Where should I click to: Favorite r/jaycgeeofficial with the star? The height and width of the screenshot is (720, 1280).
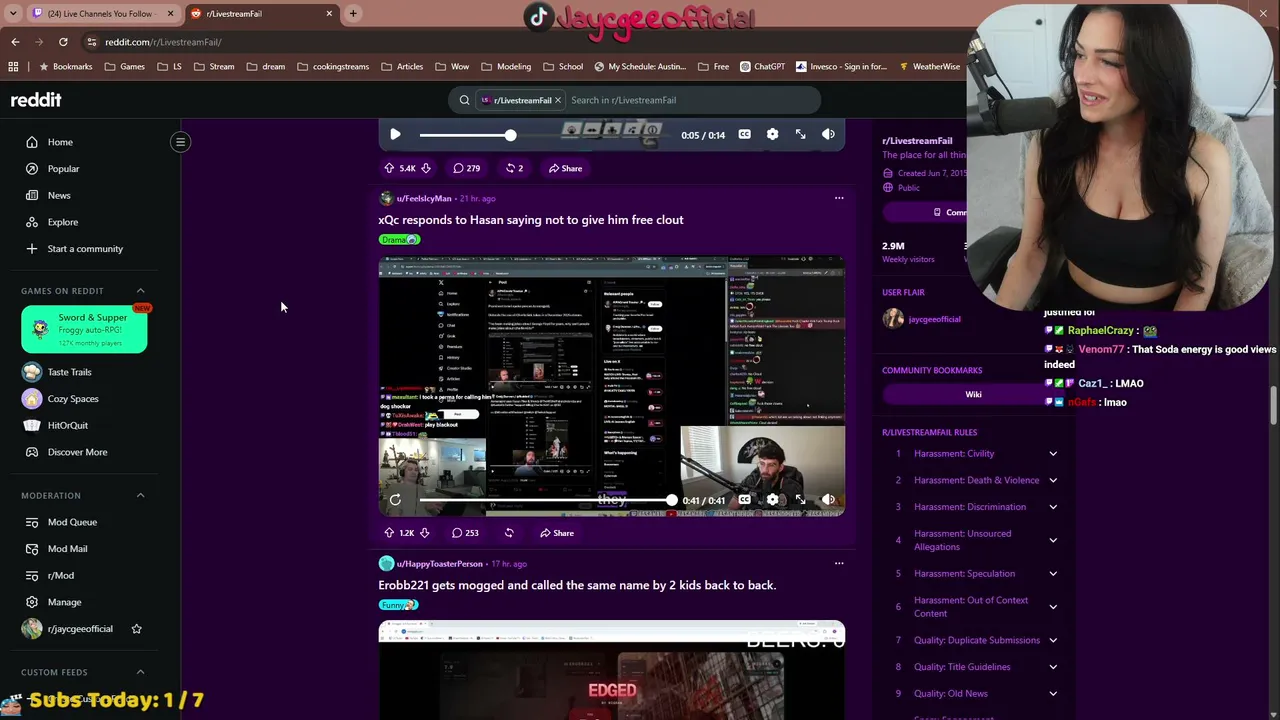(x=136, y=629)
